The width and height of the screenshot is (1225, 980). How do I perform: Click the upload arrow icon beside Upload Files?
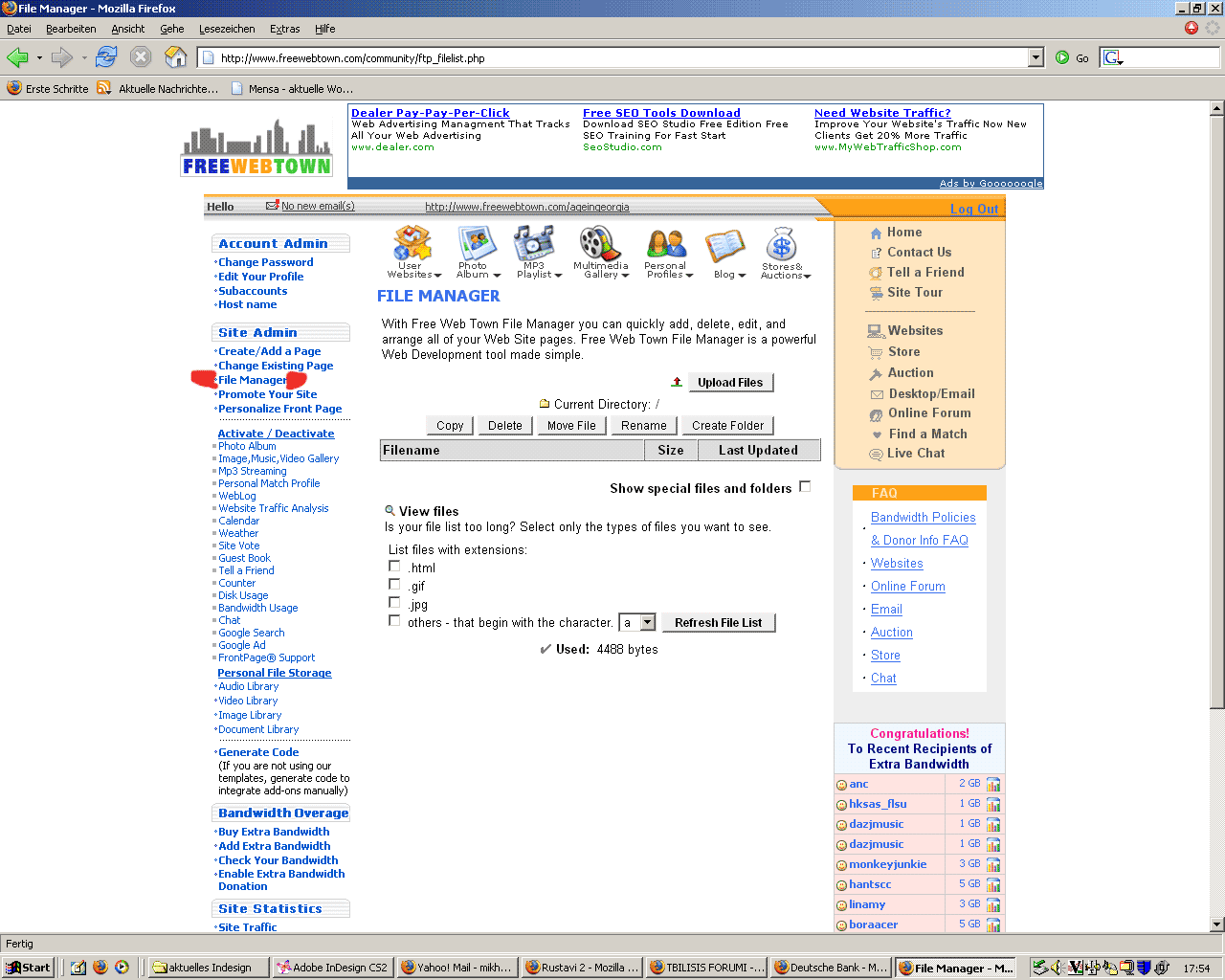677,382
